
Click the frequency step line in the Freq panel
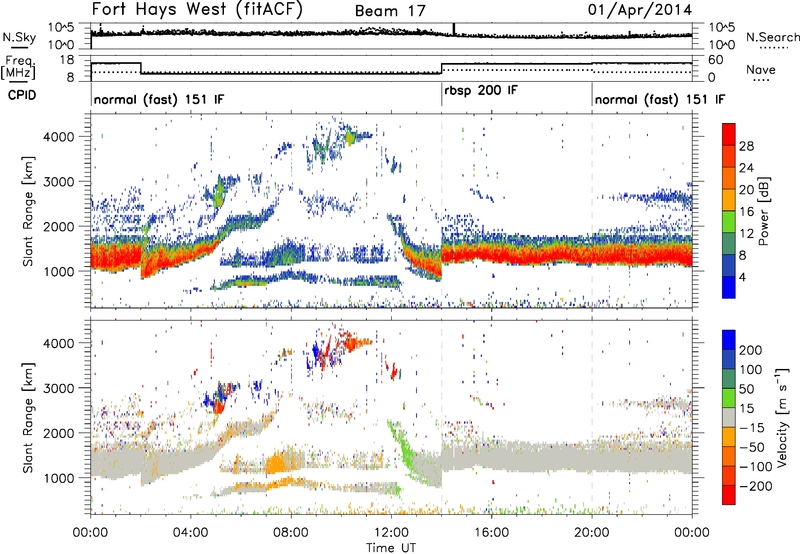click(x=291, y=73)
